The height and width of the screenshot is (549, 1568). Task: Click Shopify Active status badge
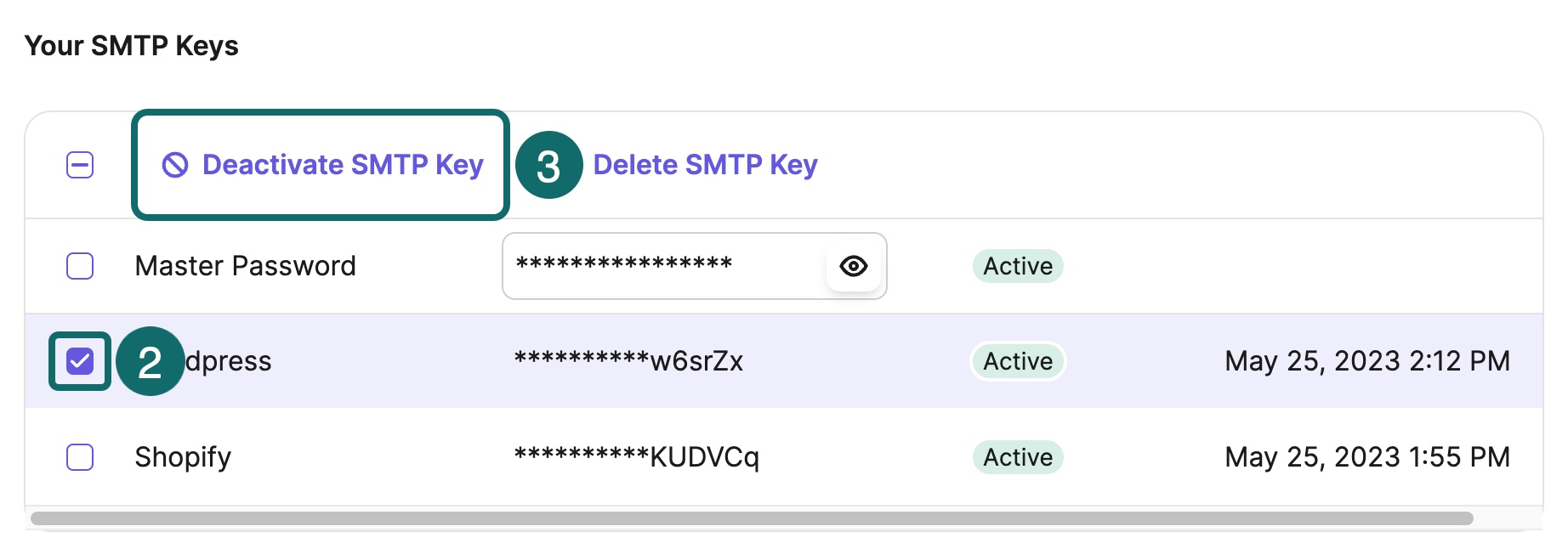[1018, 457]
